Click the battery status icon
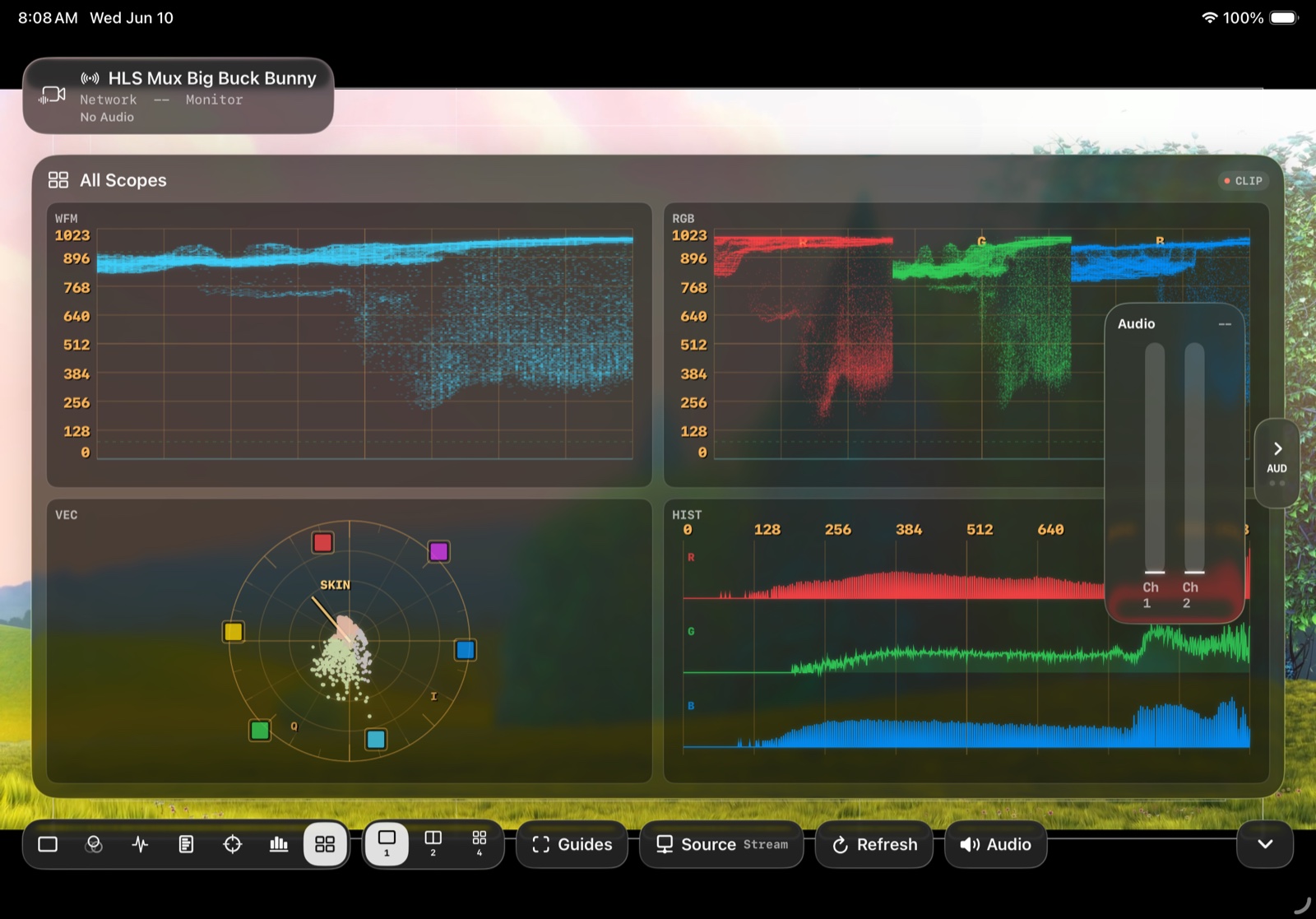 1284,17
